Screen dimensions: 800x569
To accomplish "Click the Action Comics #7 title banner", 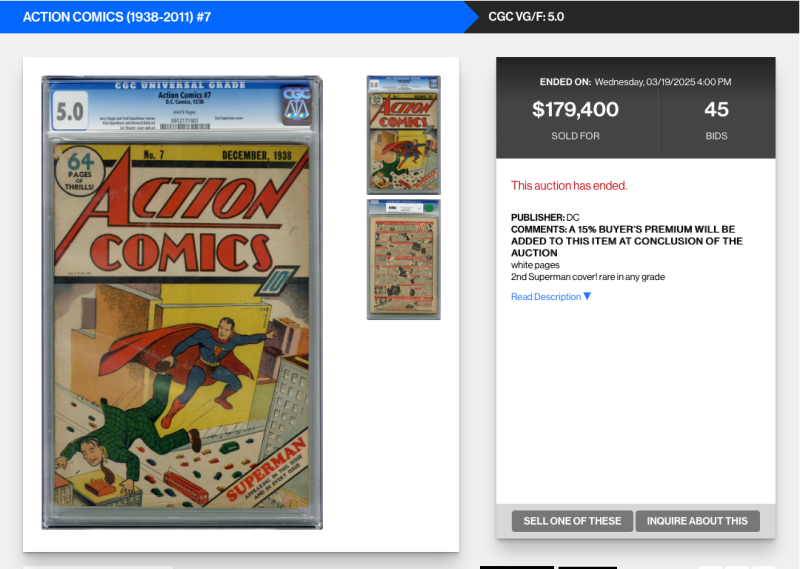I will (117, 17).
